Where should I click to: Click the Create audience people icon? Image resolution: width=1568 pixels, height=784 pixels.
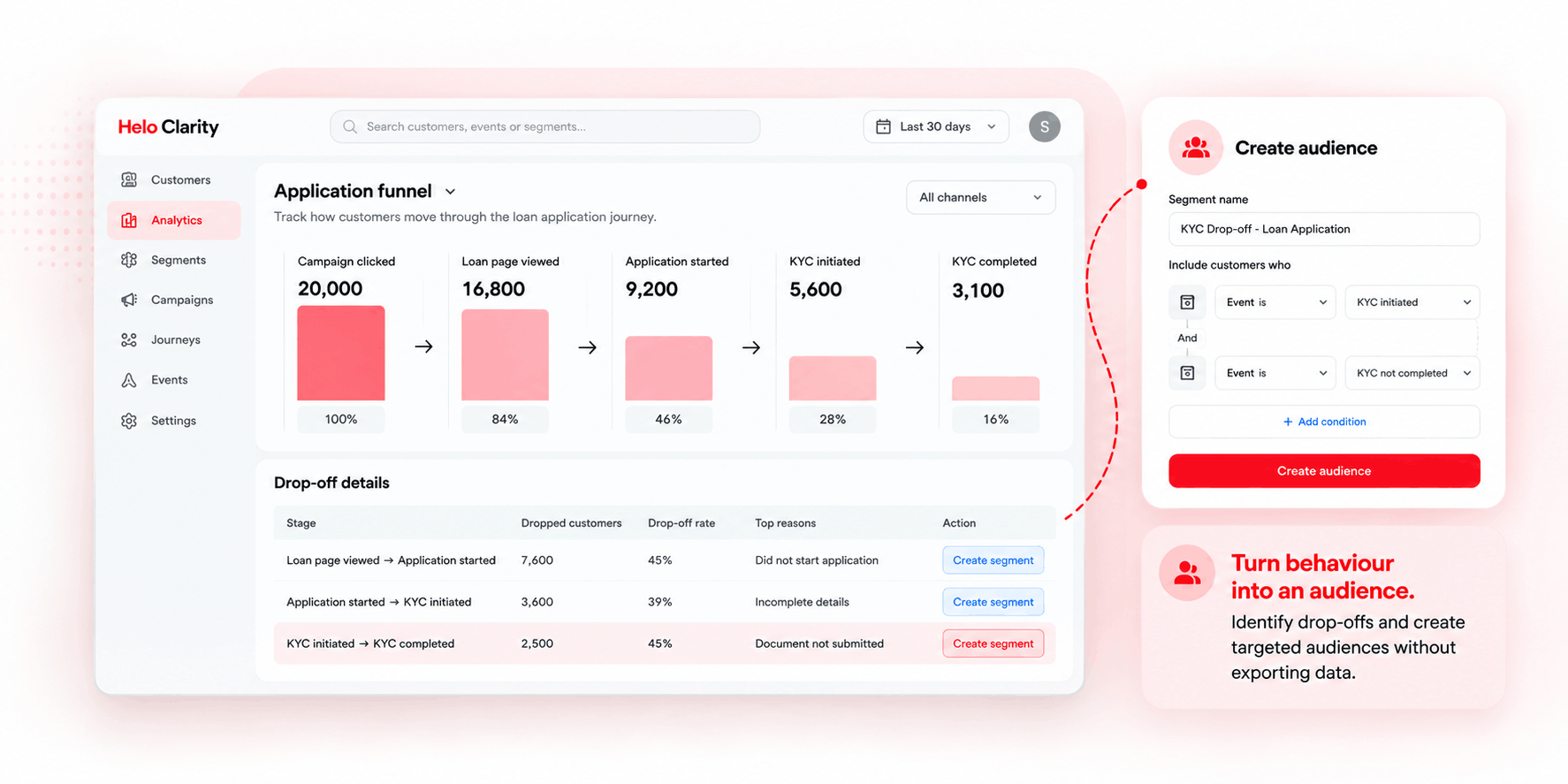1196,148
